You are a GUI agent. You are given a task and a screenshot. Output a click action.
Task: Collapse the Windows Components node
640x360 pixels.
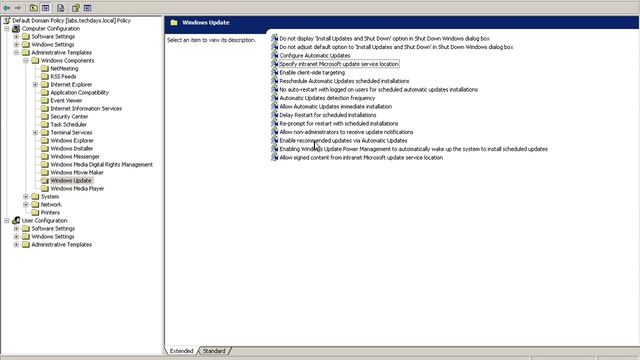26,60
